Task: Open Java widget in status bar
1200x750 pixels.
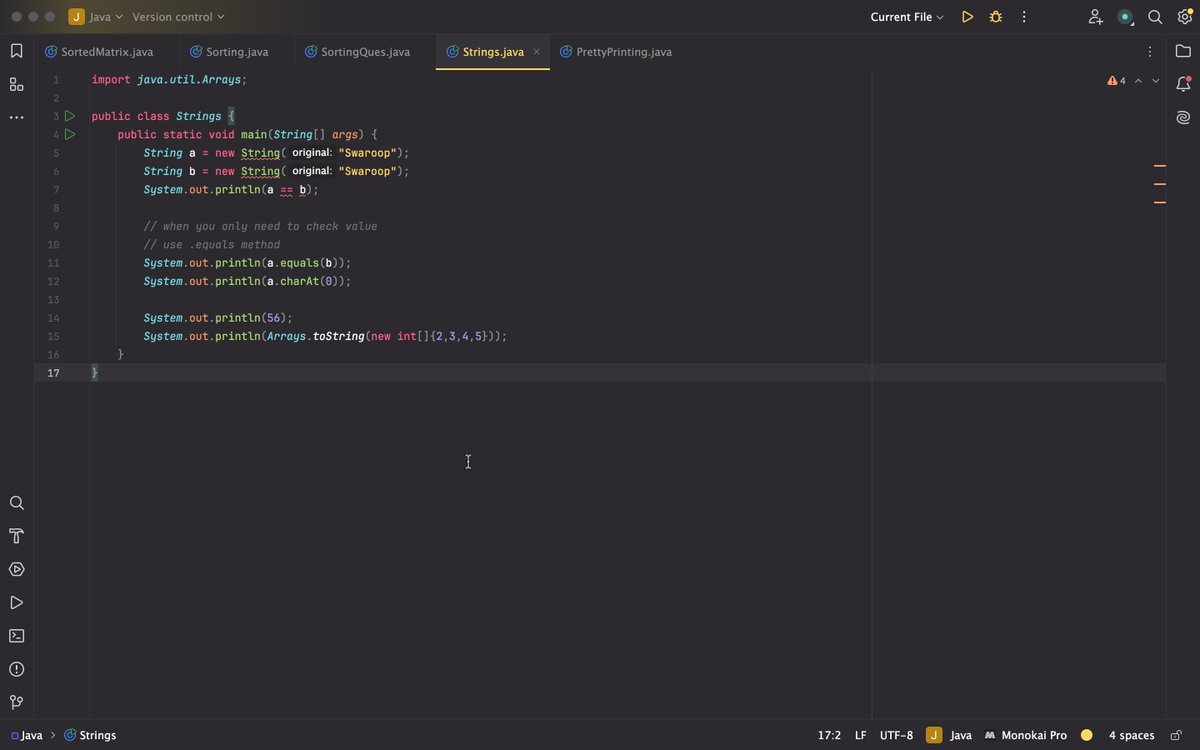Action: 949,735
